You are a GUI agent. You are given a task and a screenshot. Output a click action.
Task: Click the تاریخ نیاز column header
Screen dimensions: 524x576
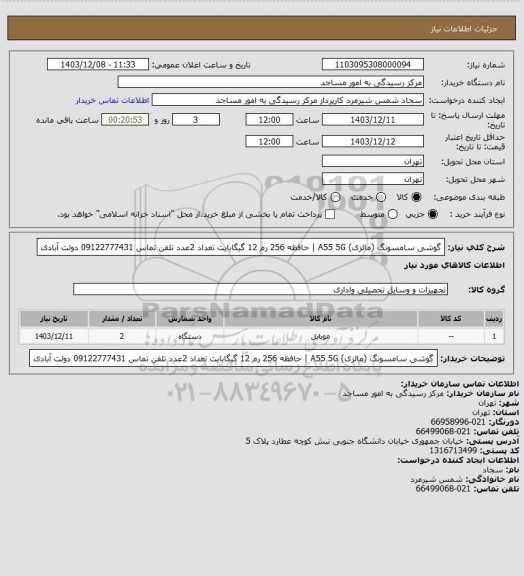coord(54,319)
